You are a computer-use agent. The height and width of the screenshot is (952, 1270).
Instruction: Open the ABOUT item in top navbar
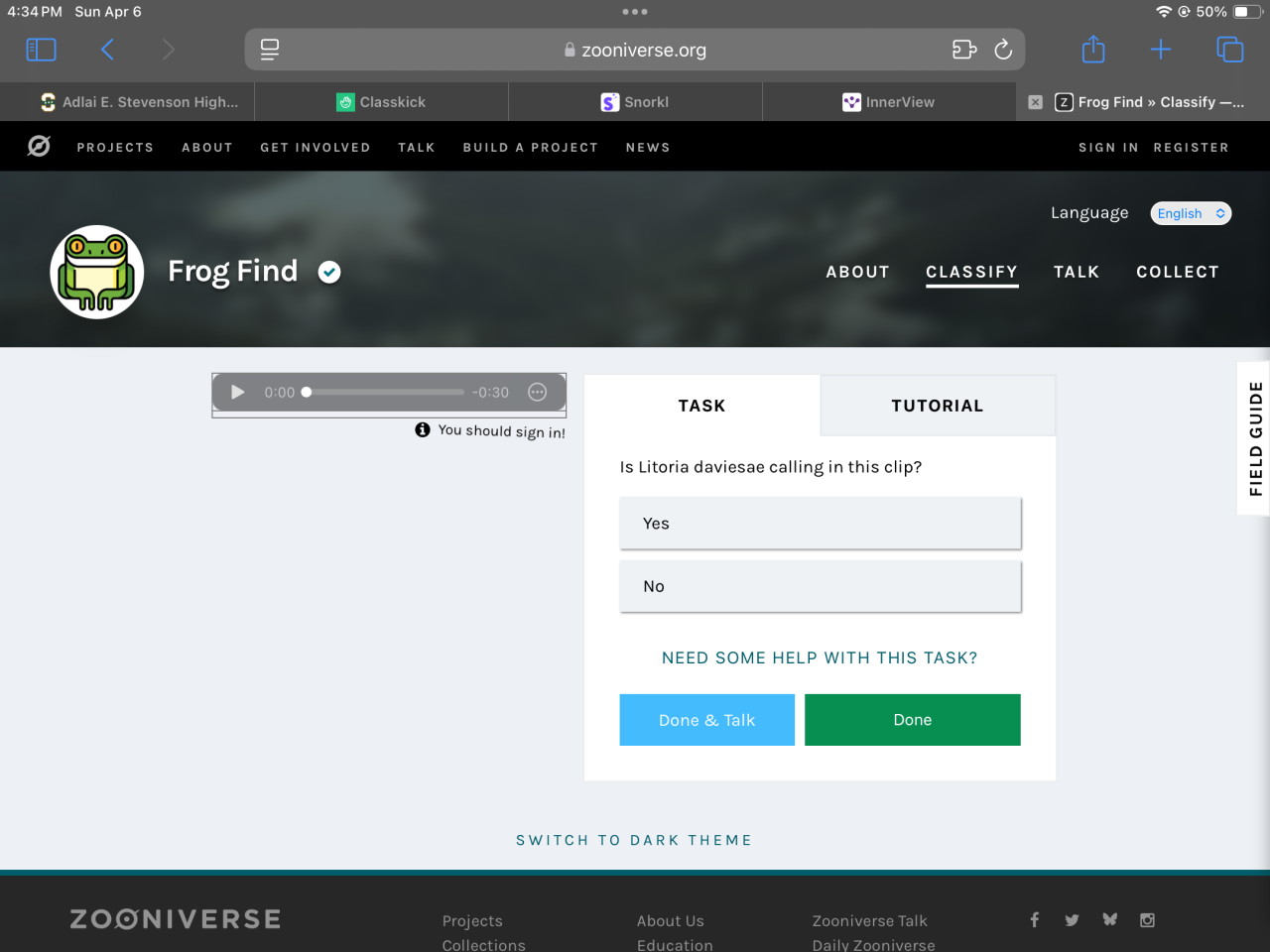[207, 148]
